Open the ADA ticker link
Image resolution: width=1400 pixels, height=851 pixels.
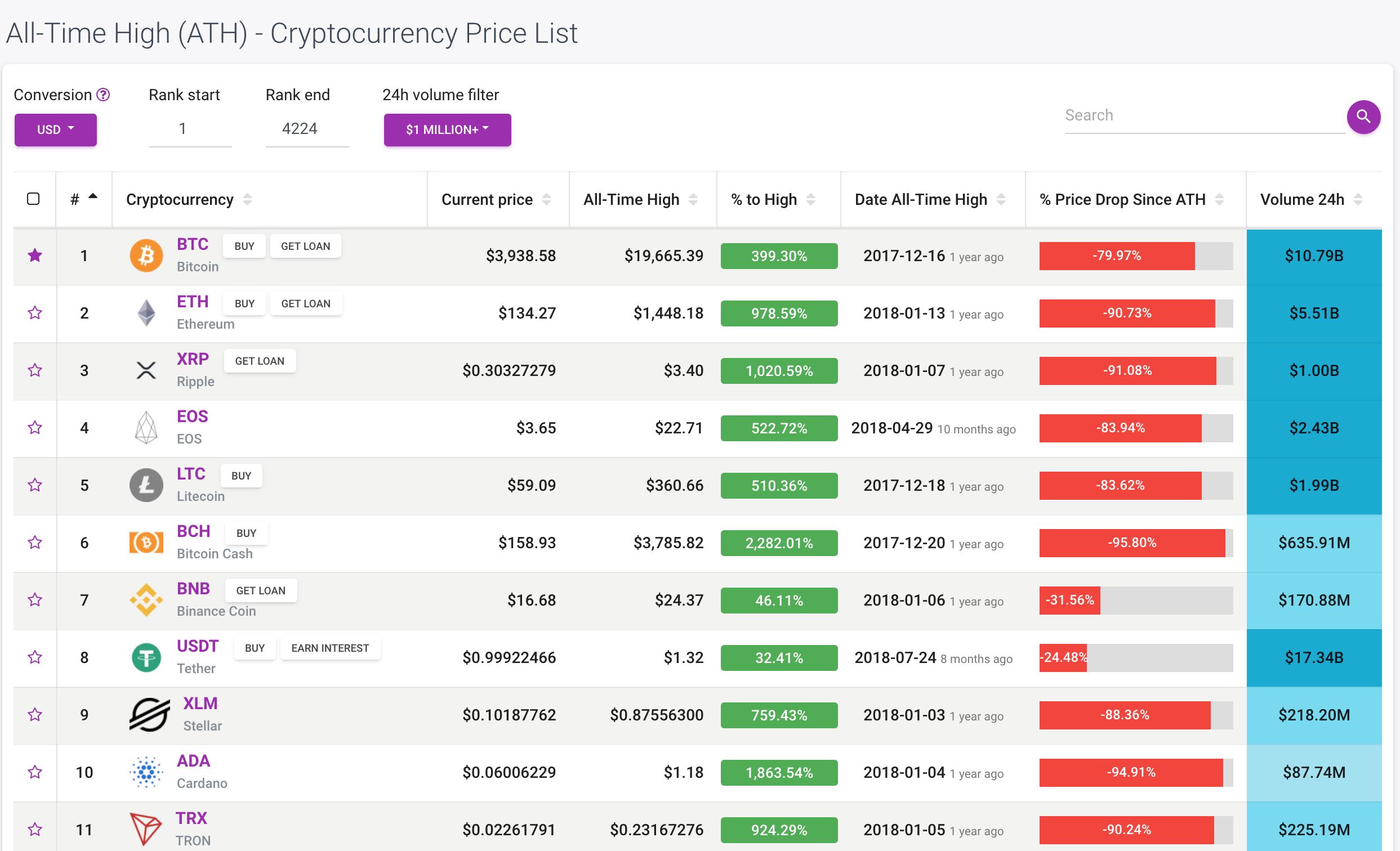click(x=193, y=760)
